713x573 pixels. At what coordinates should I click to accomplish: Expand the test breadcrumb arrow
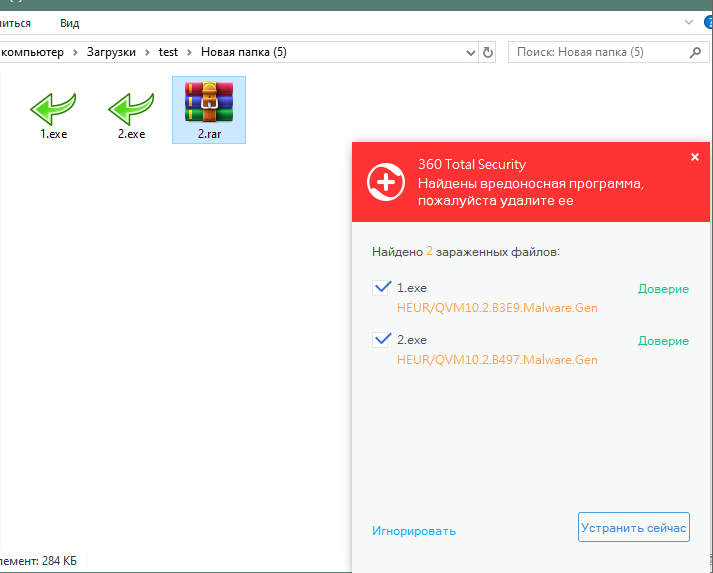189,52
